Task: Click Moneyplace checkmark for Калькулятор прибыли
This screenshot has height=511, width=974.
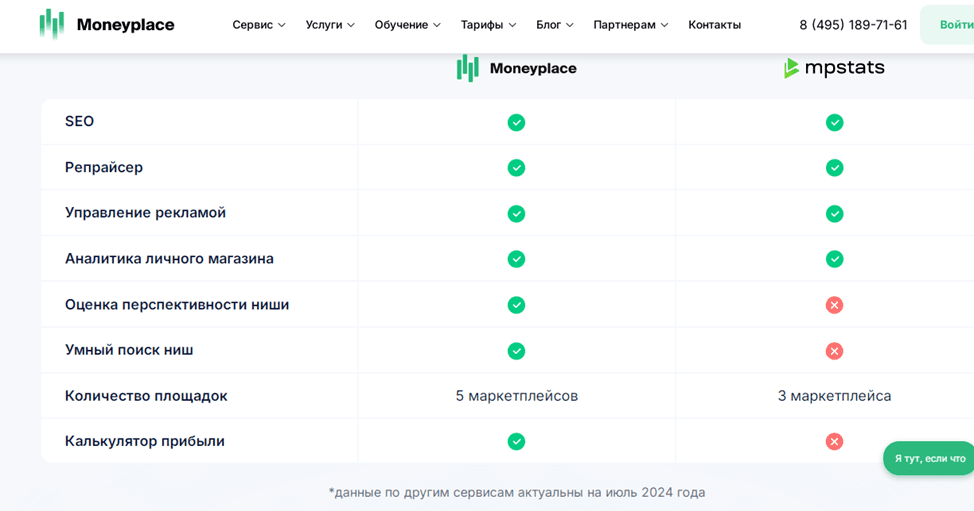Action: (x=516, y=441)
